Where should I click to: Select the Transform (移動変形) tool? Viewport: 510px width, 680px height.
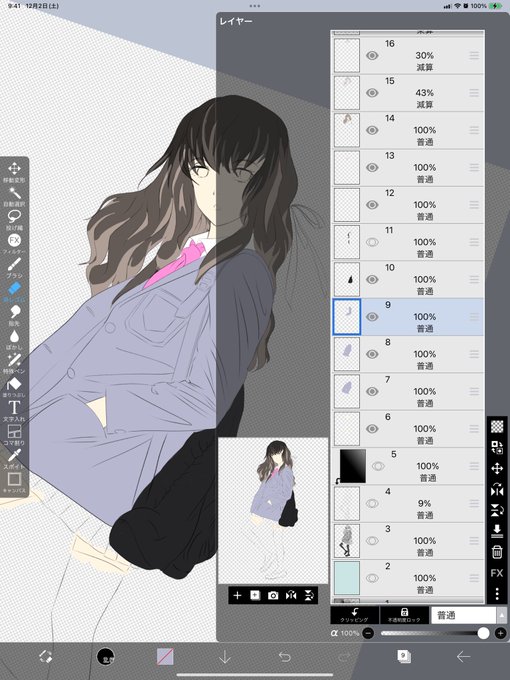[14, 172]
